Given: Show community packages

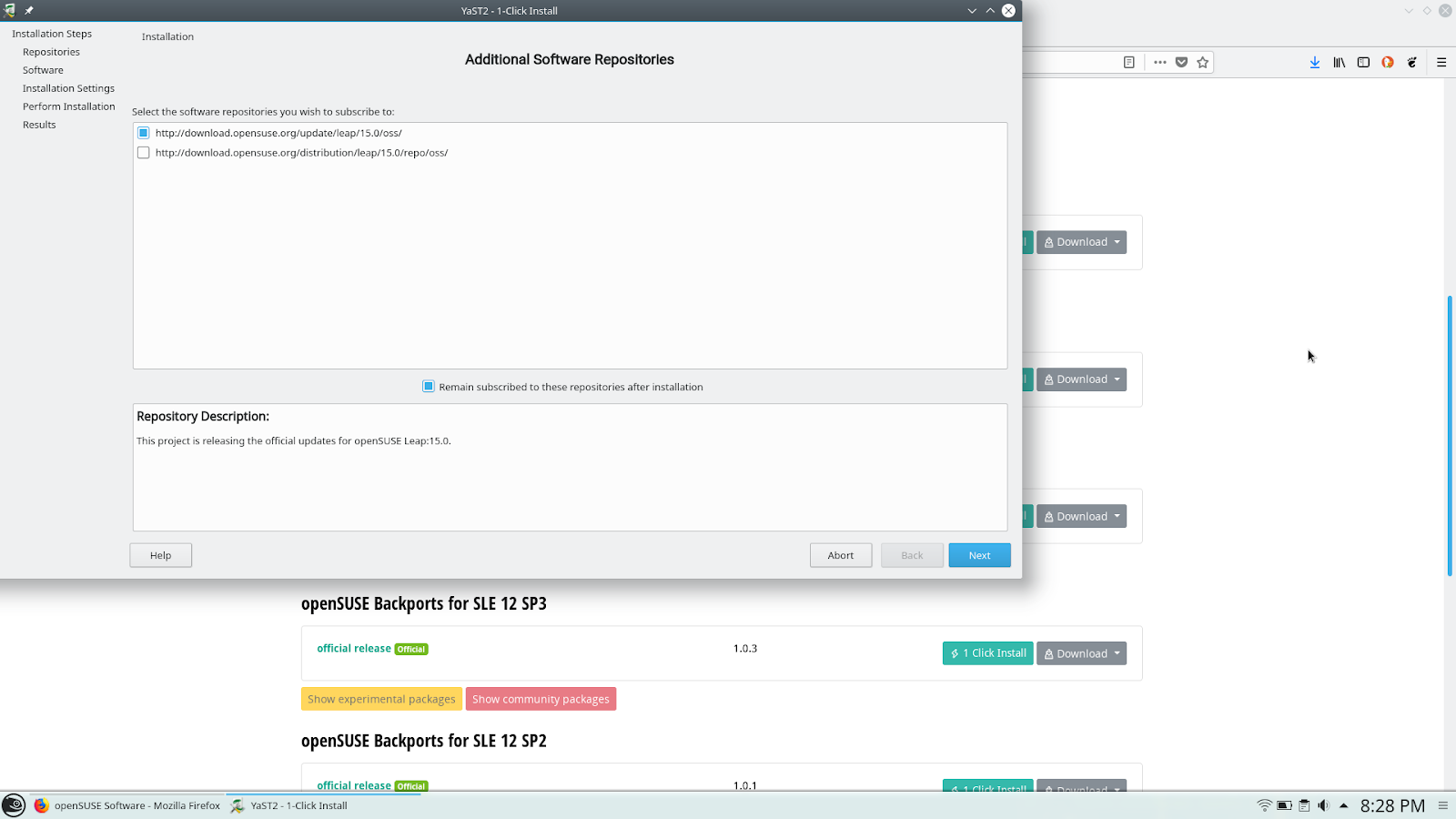Looking at the screenshot, I should 541,699.
